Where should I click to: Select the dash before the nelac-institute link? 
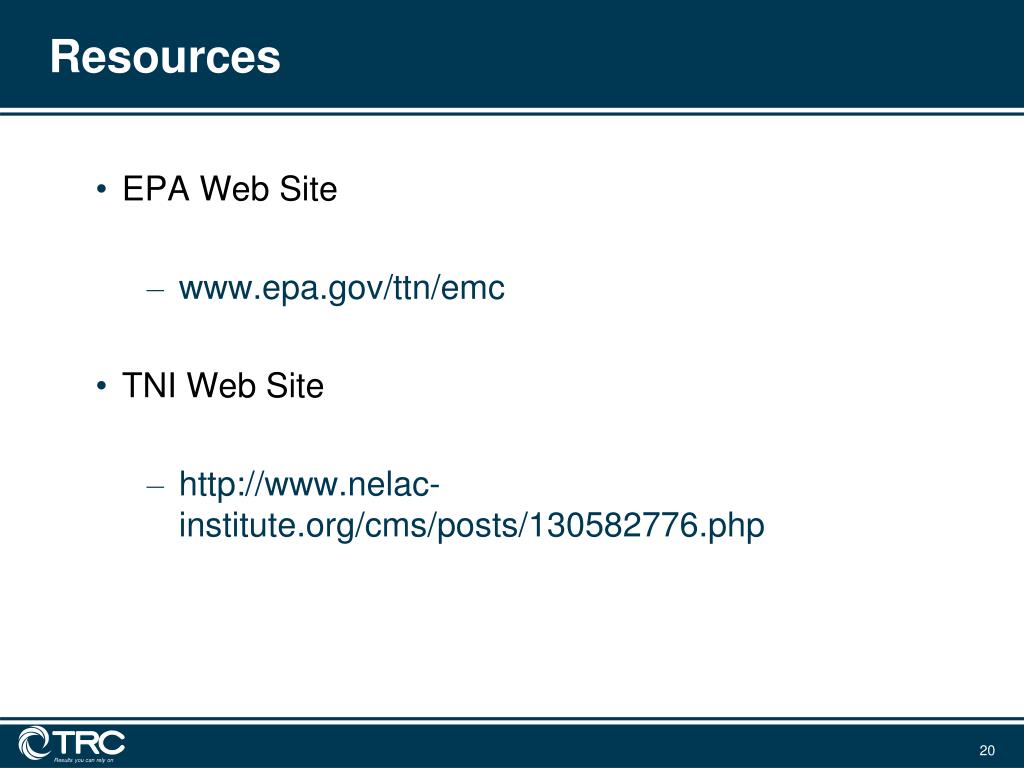point(155,487)
